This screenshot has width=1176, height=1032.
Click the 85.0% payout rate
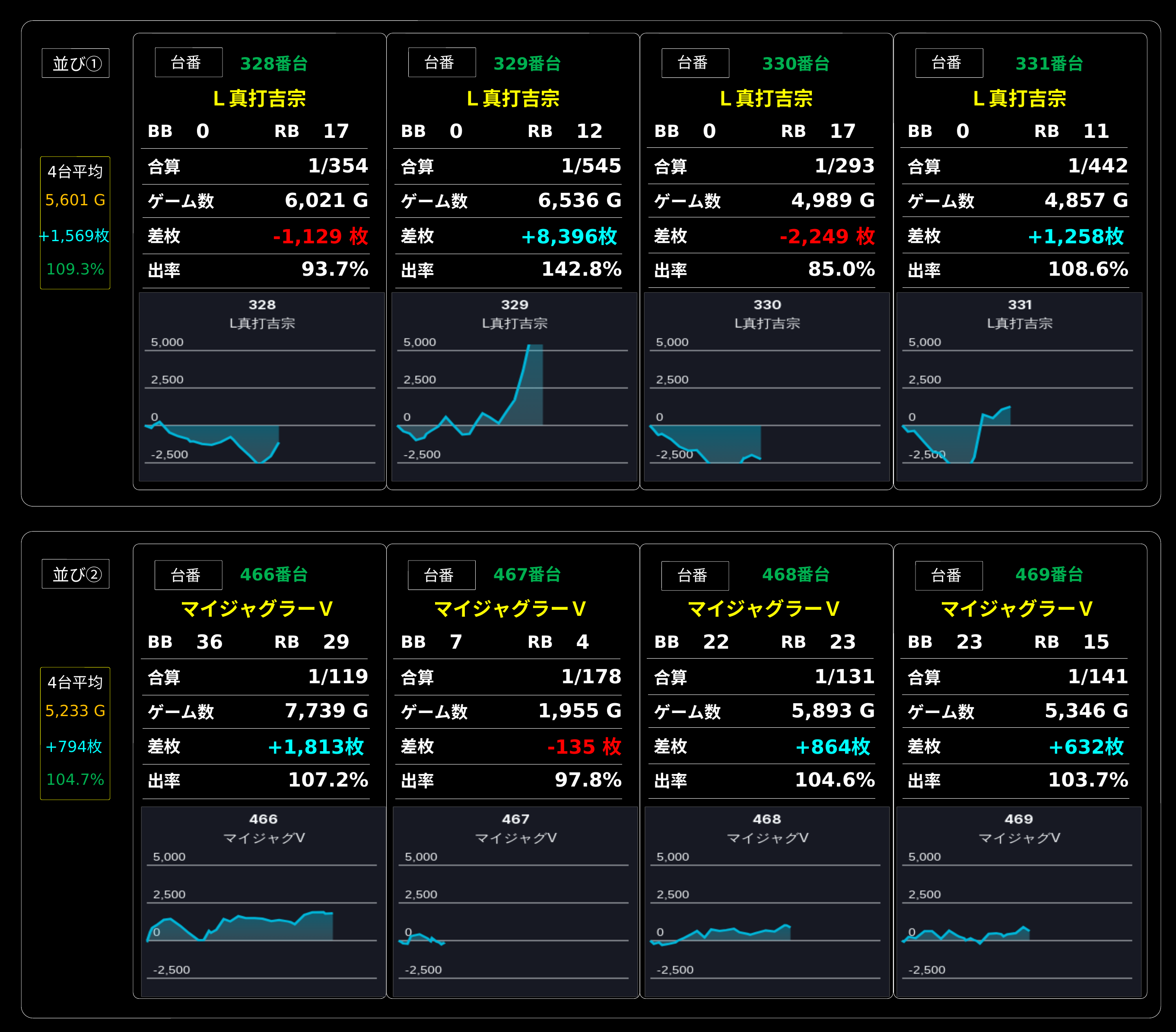click(842, 269)
